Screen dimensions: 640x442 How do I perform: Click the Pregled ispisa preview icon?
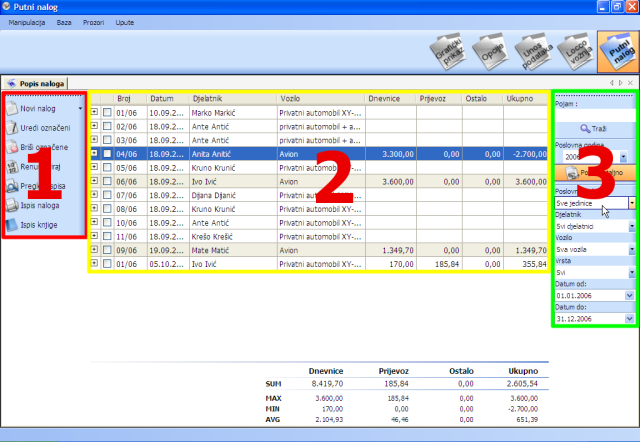[12, 186]
